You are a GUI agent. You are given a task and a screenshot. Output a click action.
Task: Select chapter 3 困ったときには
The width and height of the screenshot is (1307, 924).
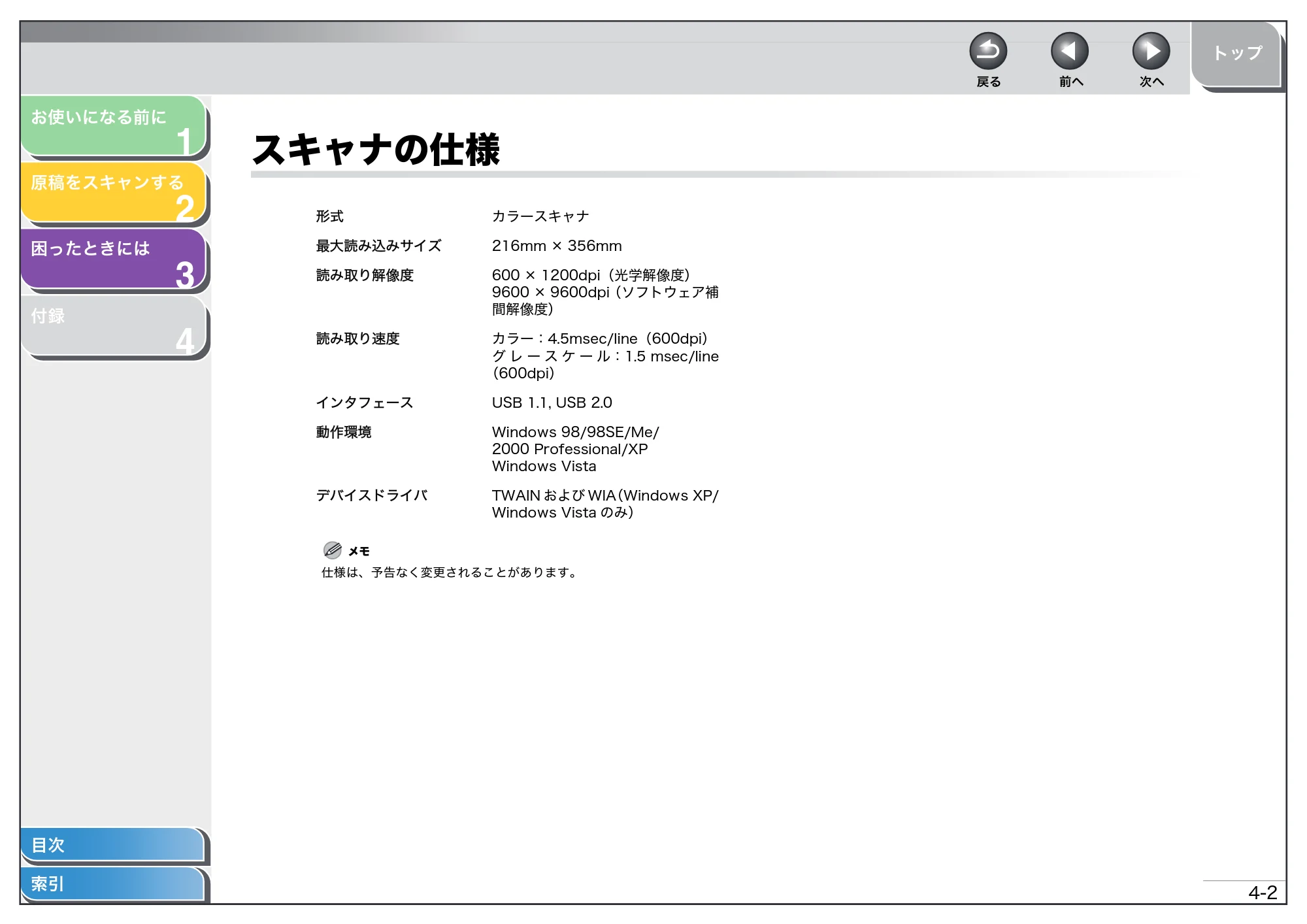click(114, 259)
